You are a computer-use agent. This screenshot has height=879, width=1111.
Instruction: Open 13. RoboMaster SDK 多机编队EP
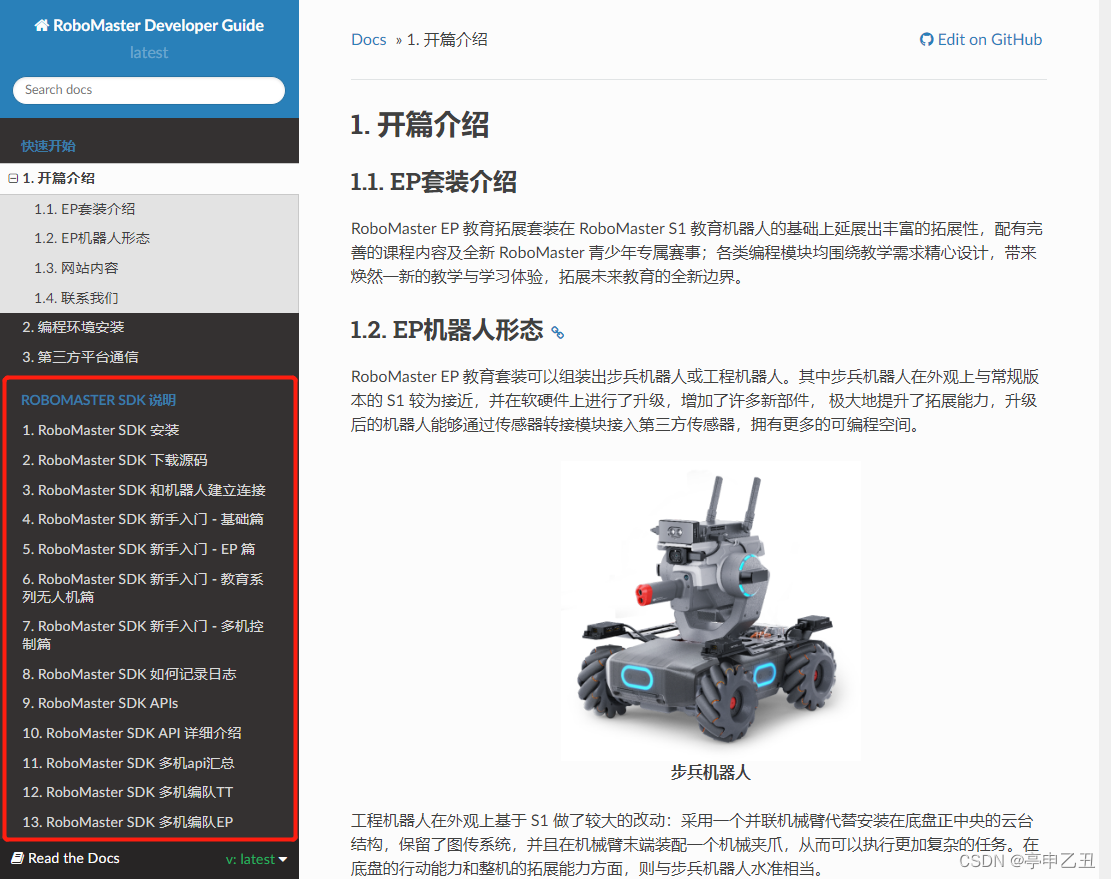tap(128, 822)
